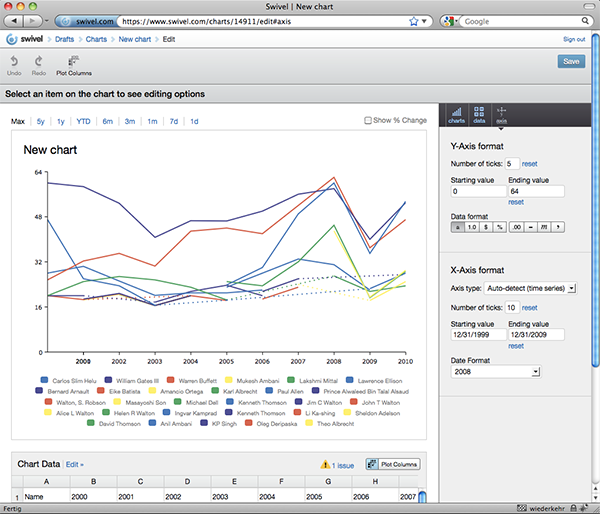Open the Charts breadcrumb link
Screen dimensions: 600x514
pyautogui.click(x=96, y=39)
